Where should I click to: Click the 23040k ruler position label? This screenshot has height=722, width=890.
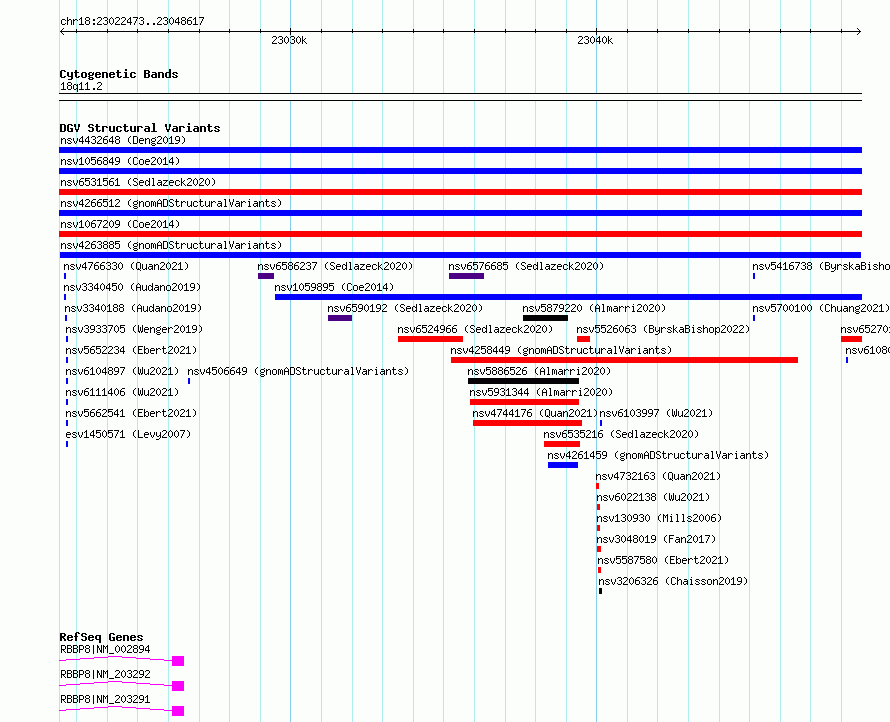[x=595, y=40]
